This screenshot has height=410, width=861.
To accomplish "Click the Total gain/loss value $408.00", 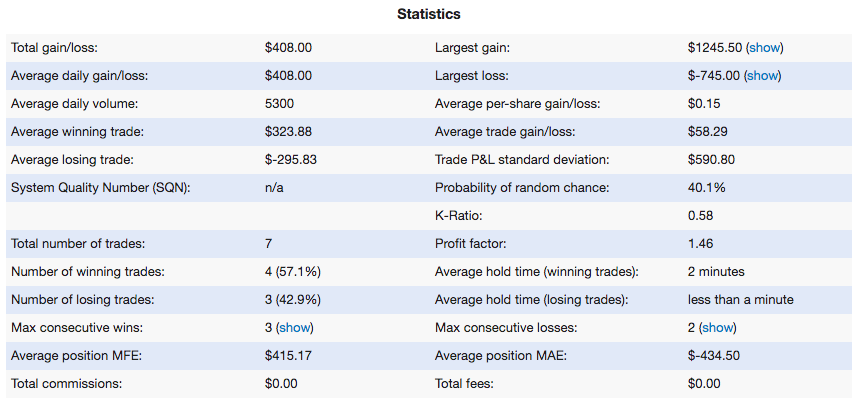I will pos(288,48).
